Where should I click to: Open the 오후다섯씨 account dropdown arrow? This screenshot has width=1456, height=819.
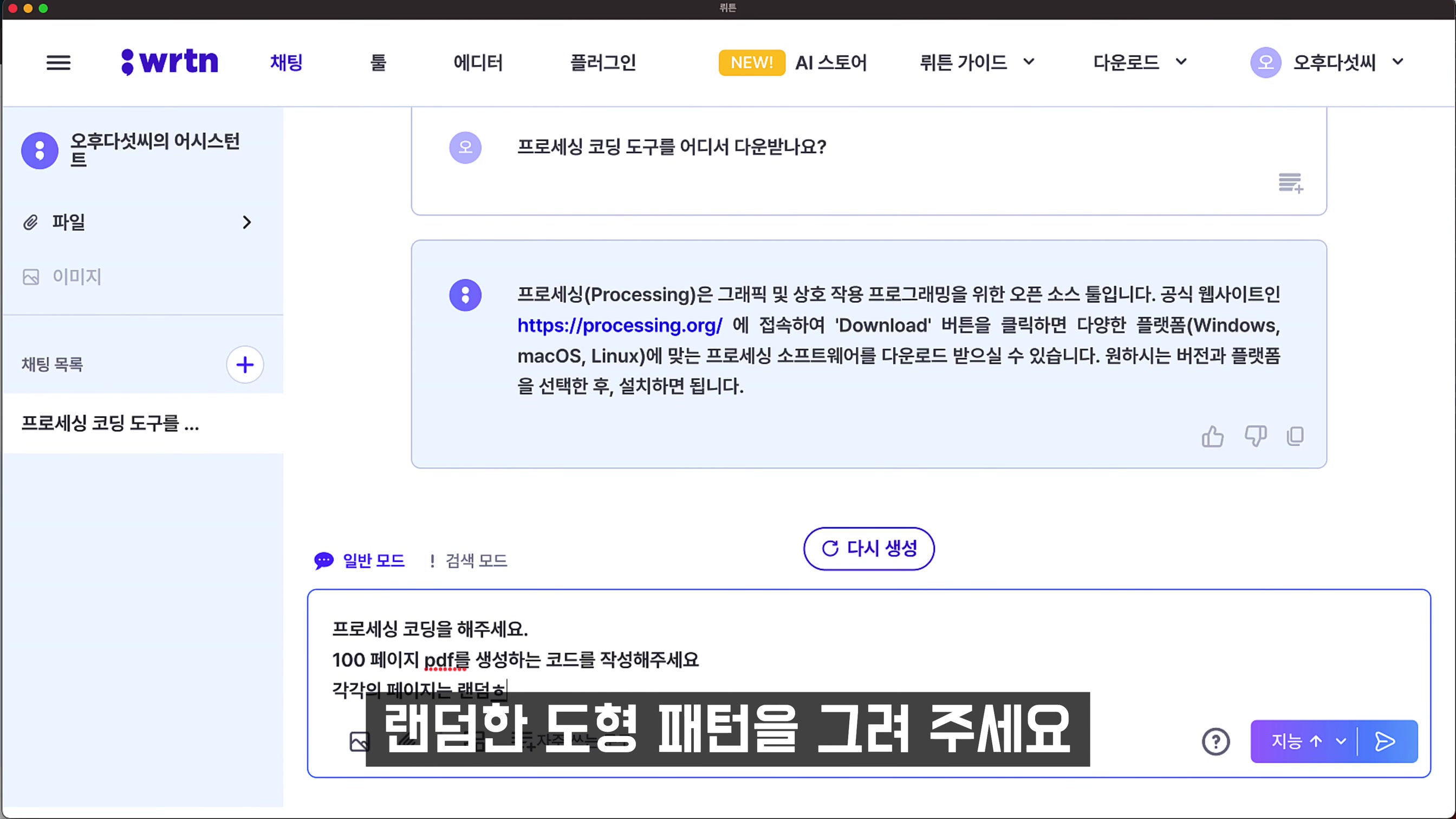1397,62
